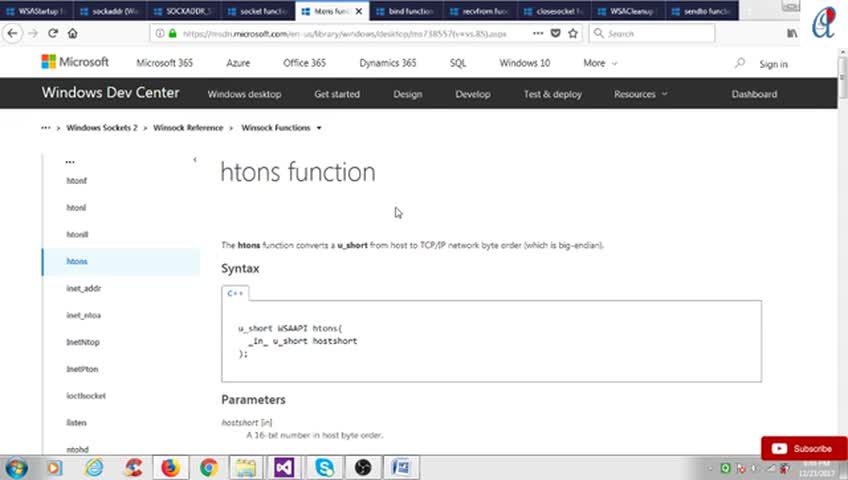This screenshot has height=480, width=848.
Task: Open Skype from the taskbar
Action: pyautogui.click(x=324, y=468)
